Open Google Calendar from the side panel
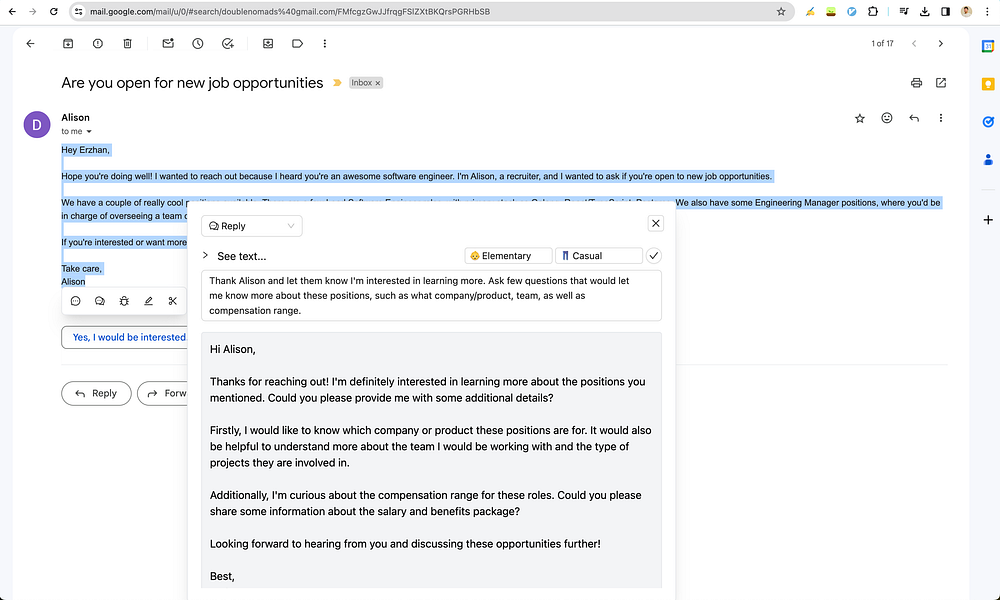 [988, 46]
